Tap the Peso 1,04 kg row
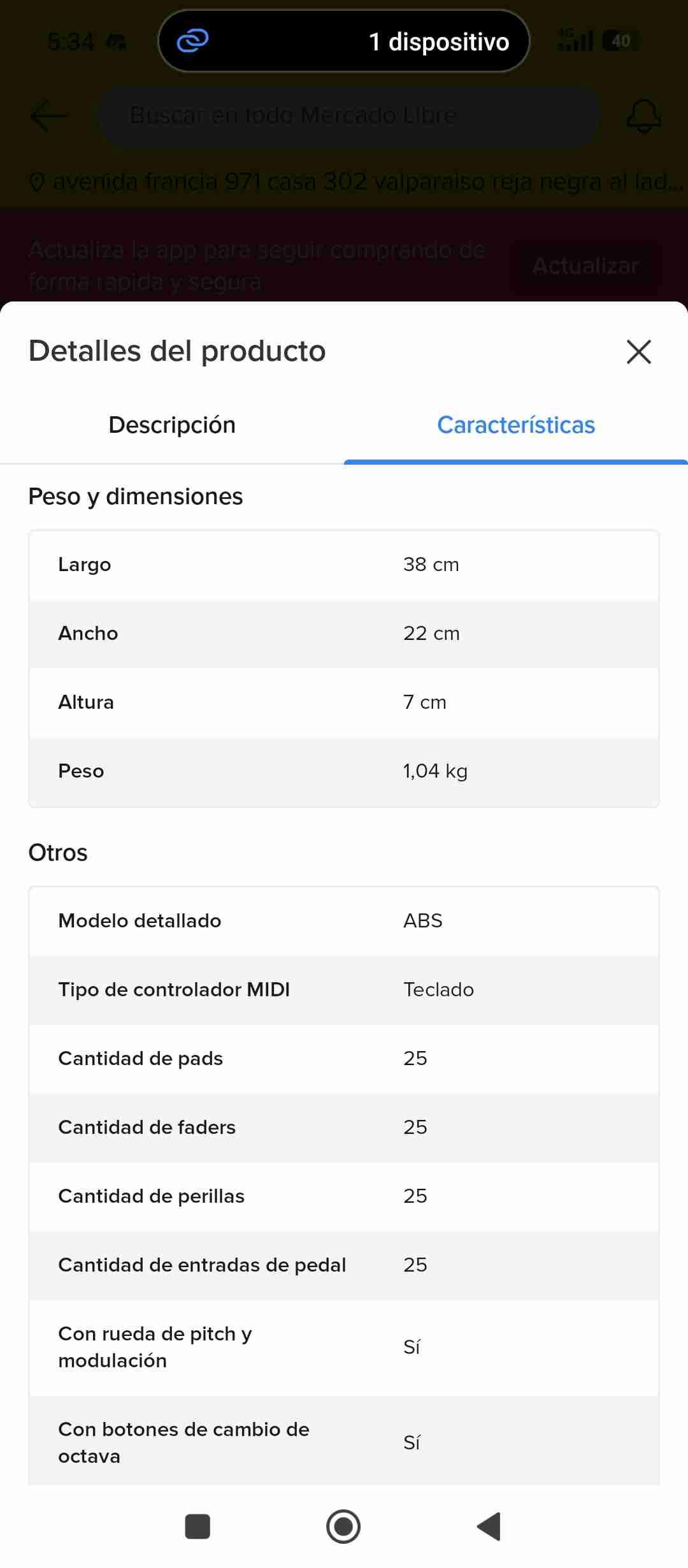The width and height of the screenshot is (688, 1568). pos(344,771)
